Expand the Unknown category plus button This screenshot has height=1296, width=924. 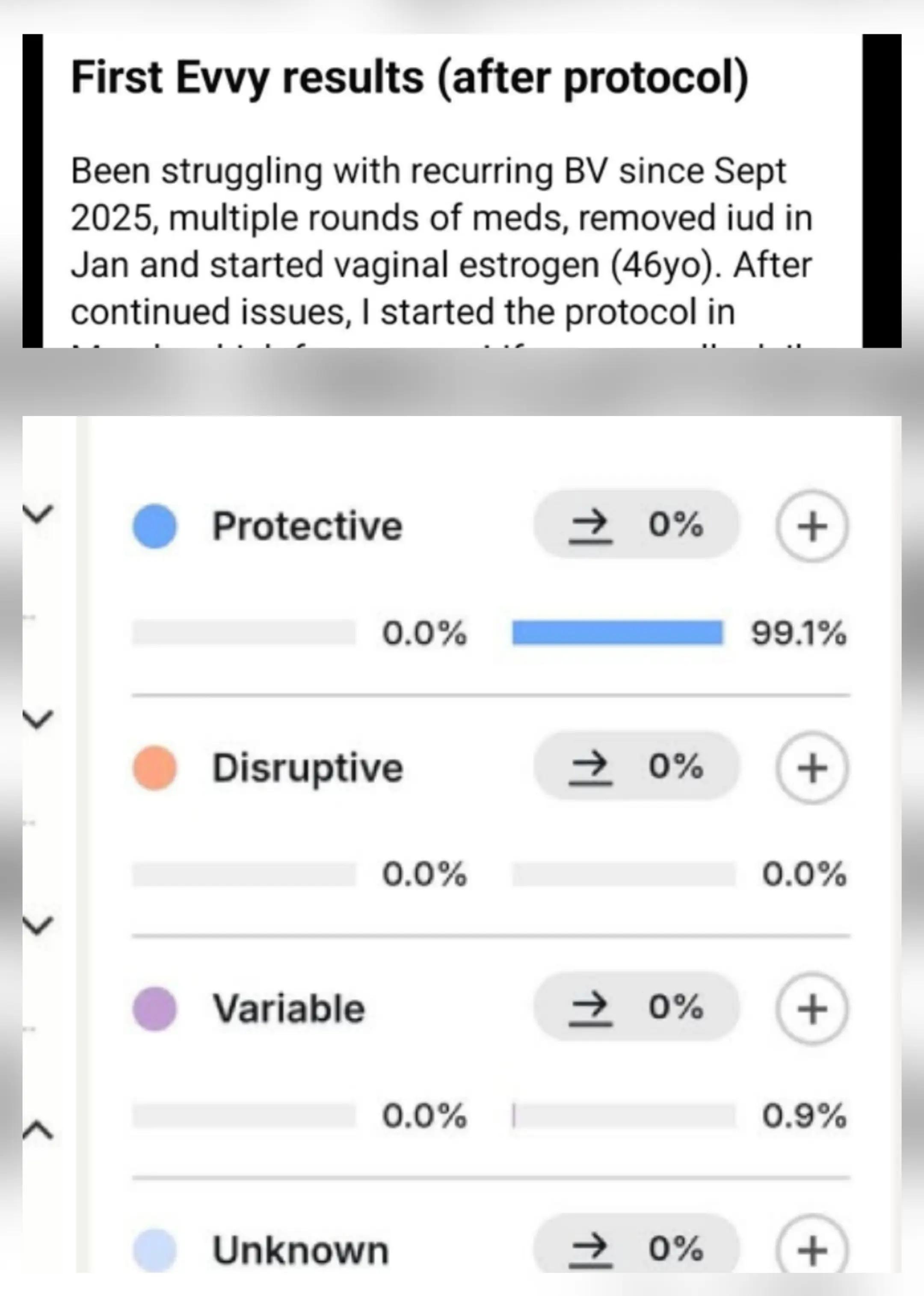pyautogui.click(x=811, y=1246)
